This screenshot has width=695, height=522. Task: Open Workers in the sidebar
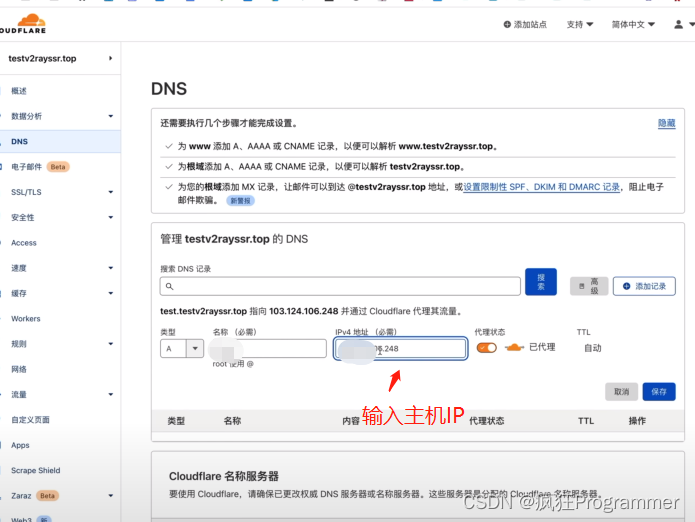(26, 319)
